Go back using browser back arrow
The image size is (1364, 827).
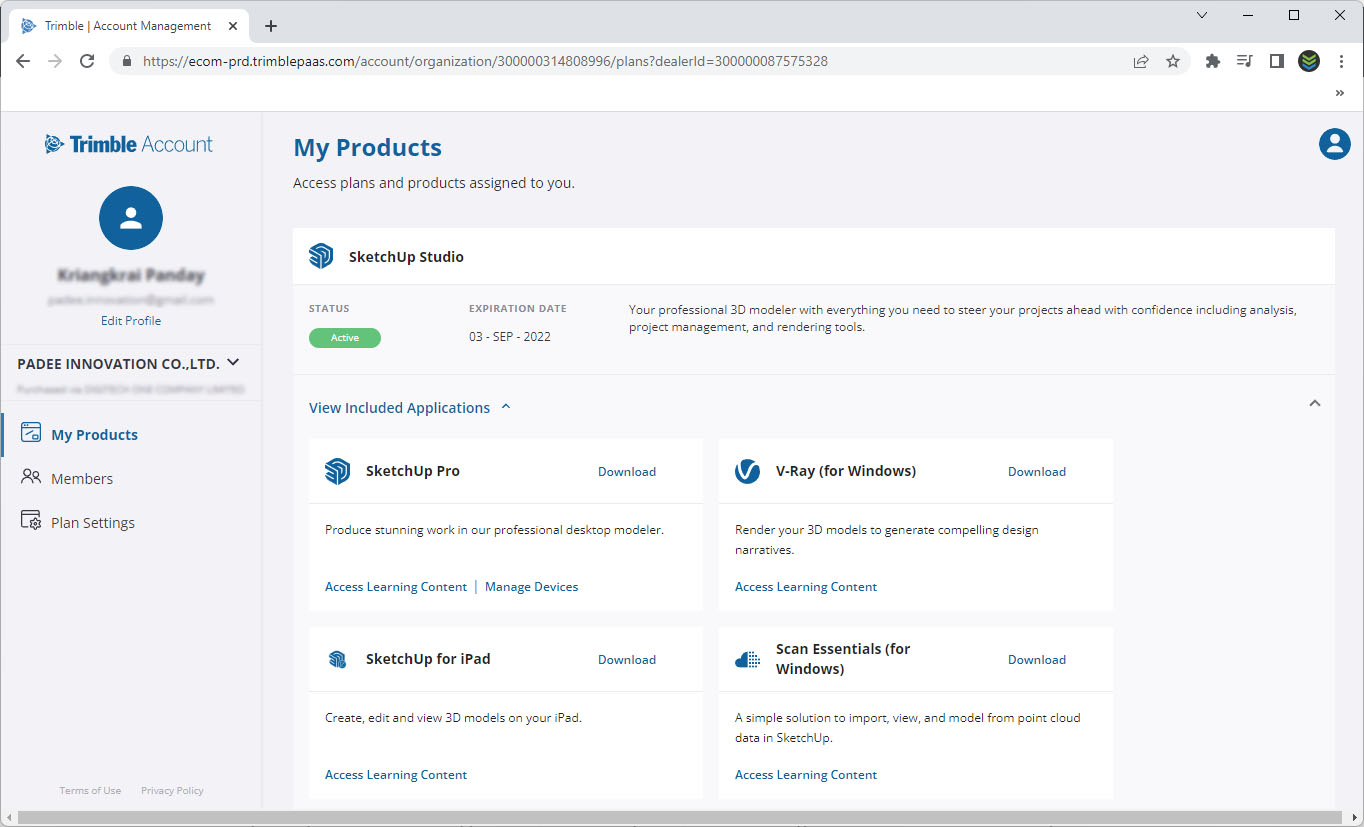tap(24, 61)
